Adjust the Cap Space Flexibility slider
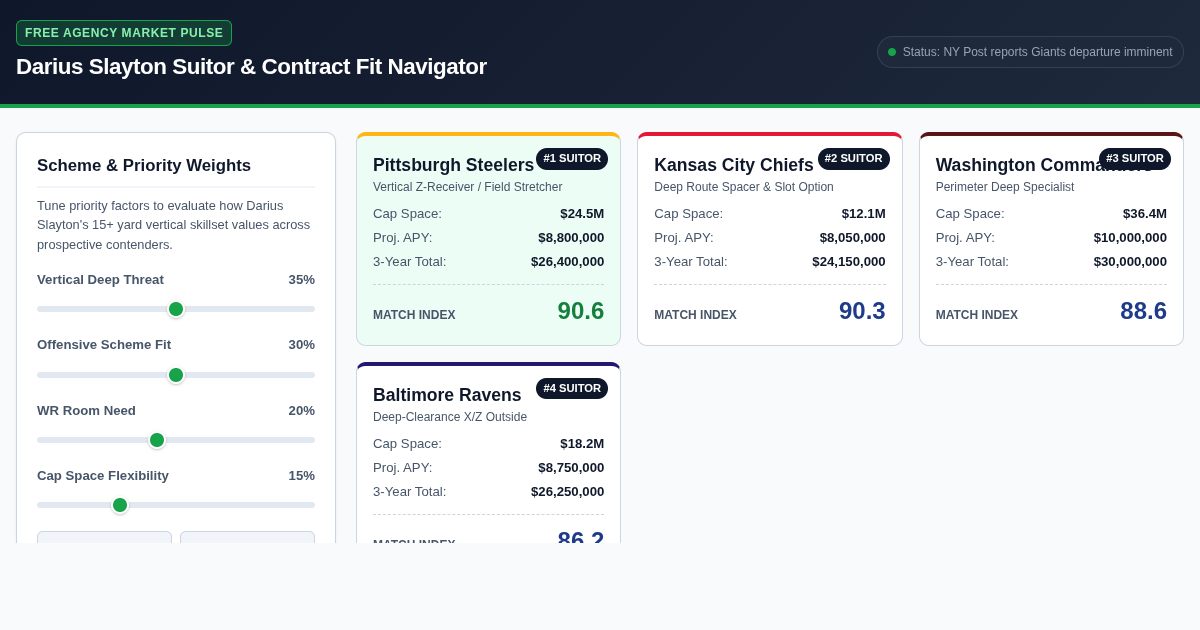This screenshot has height=630, width=1200. (x=176, y=505)
